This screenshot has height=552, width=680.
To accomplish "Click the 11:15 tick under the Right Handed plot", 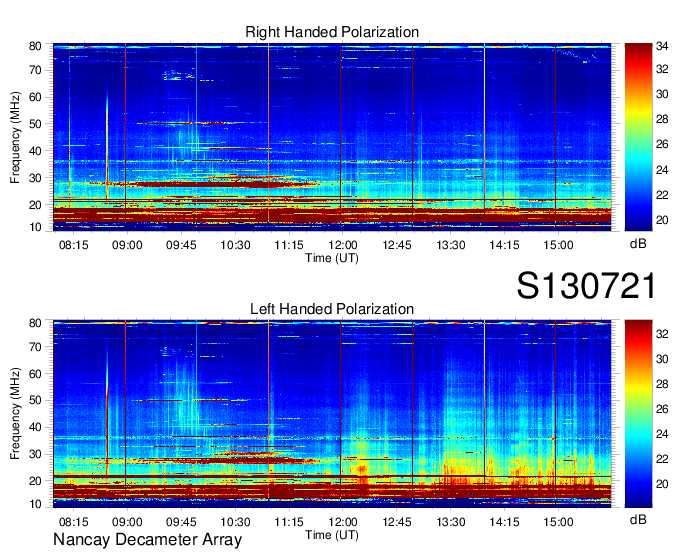I will pyautogui.click(x=289, y=245).
